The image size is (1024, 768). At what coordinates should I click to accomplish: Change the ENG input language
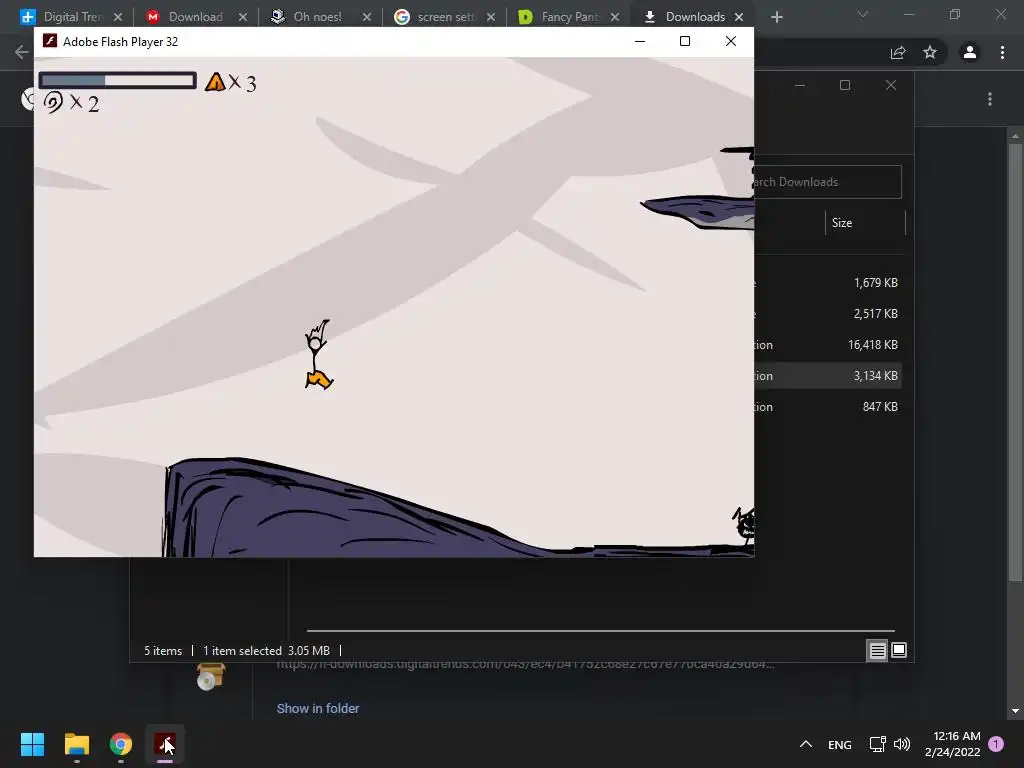(840, 744)
